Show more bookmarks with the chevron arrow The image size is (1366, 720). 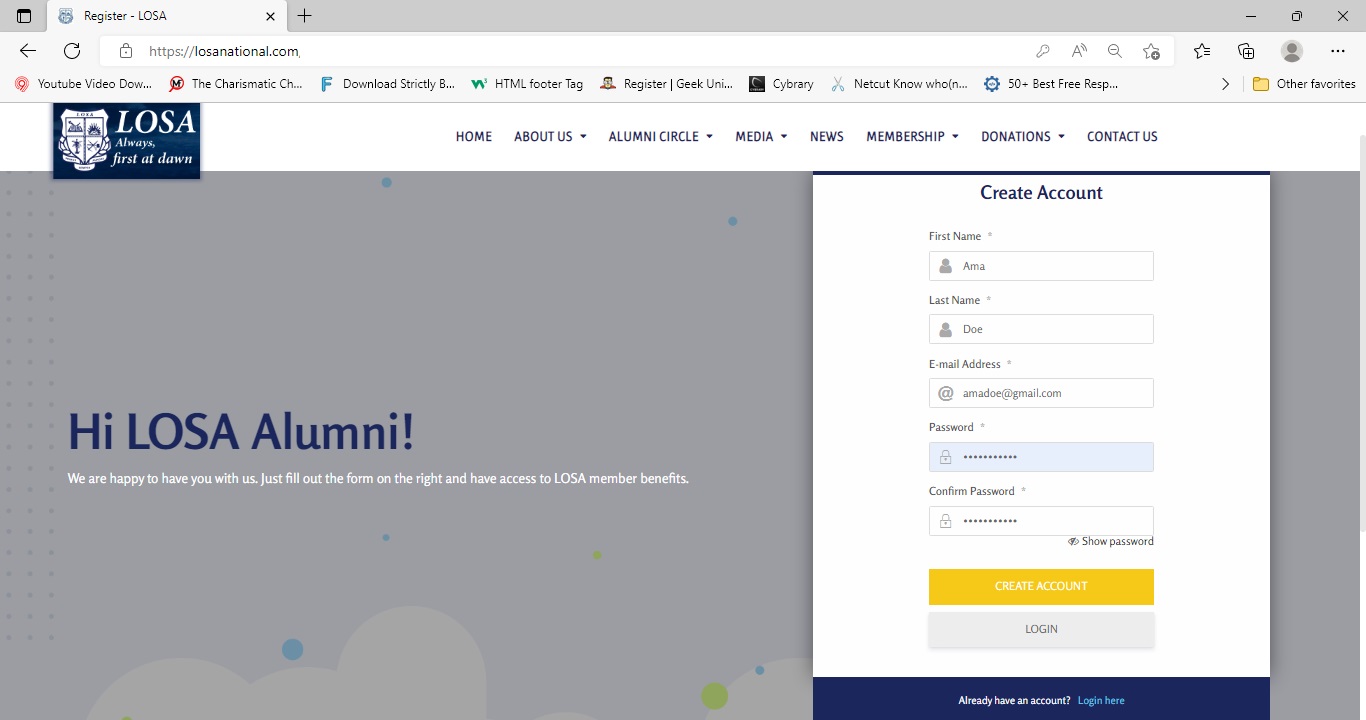[x=1226, y=84]
